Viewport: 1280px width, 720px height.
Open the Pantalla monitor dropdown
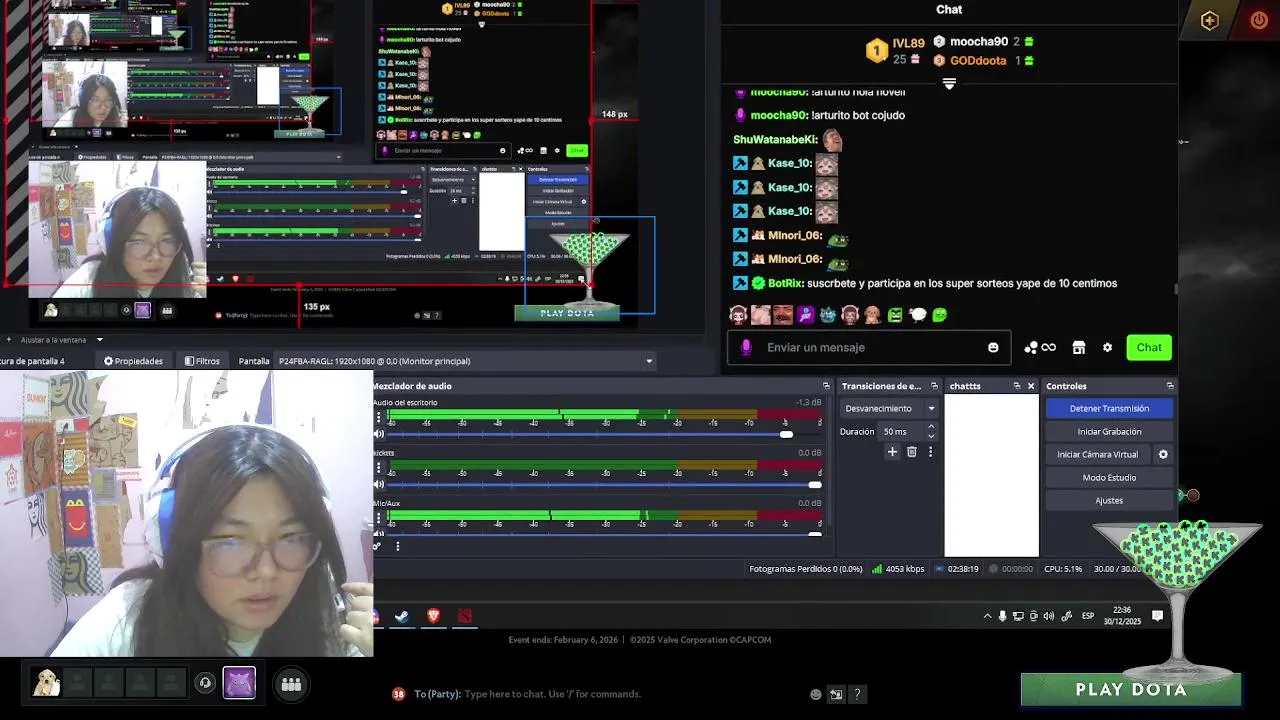pos(465,361)
